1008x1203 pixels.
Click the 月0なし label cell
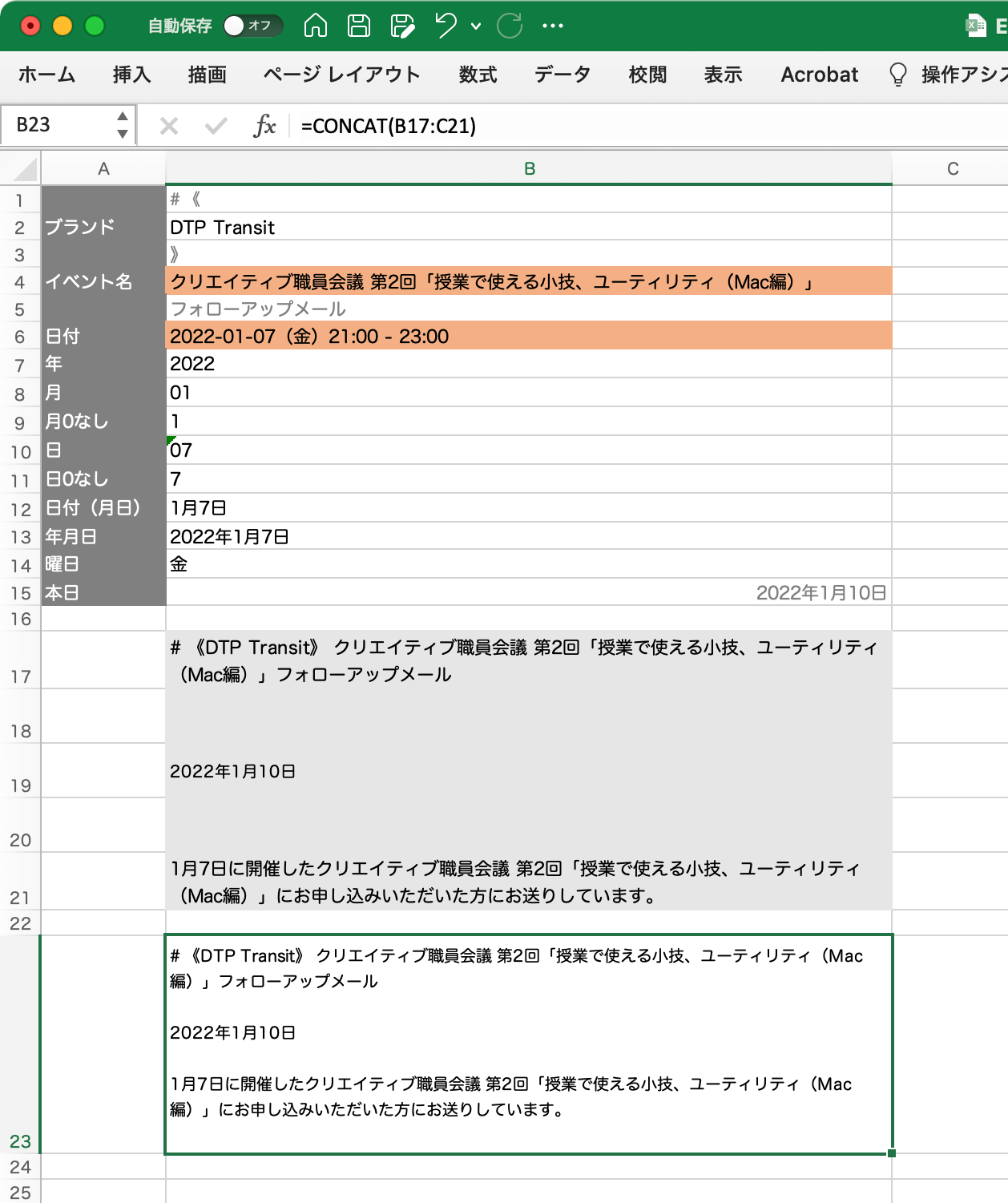103,421
